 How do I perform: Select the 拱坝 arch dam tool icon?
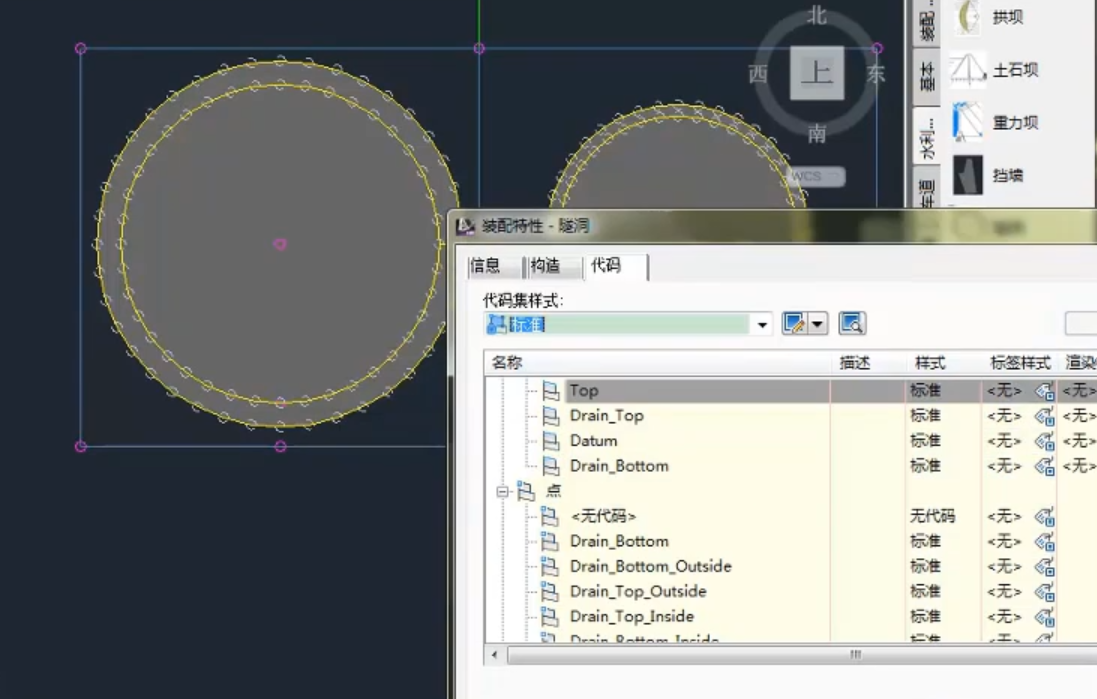(969, 17)
